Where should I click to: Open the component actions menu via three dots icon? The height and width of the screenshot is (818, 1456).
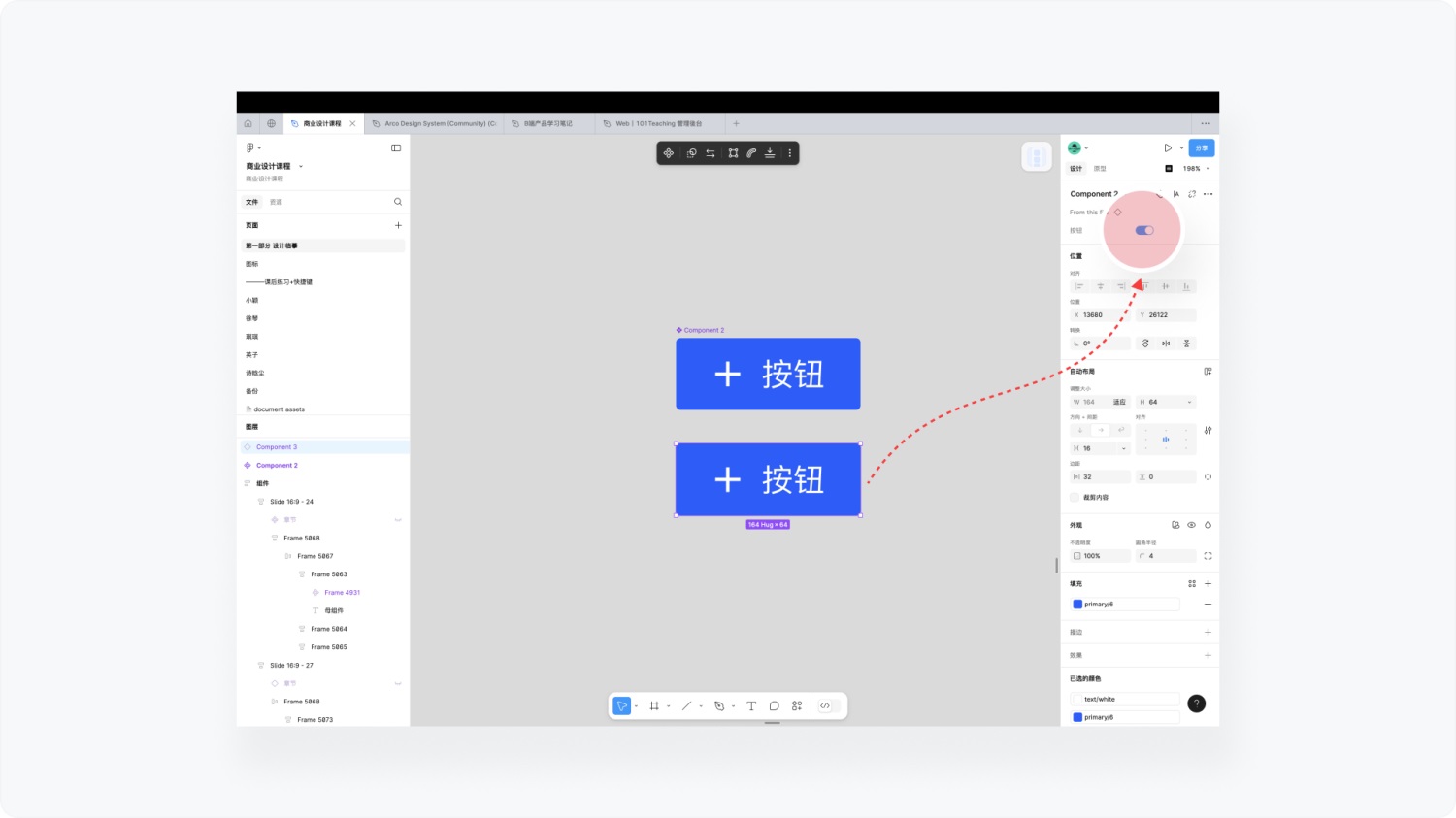click(1208, 194)
